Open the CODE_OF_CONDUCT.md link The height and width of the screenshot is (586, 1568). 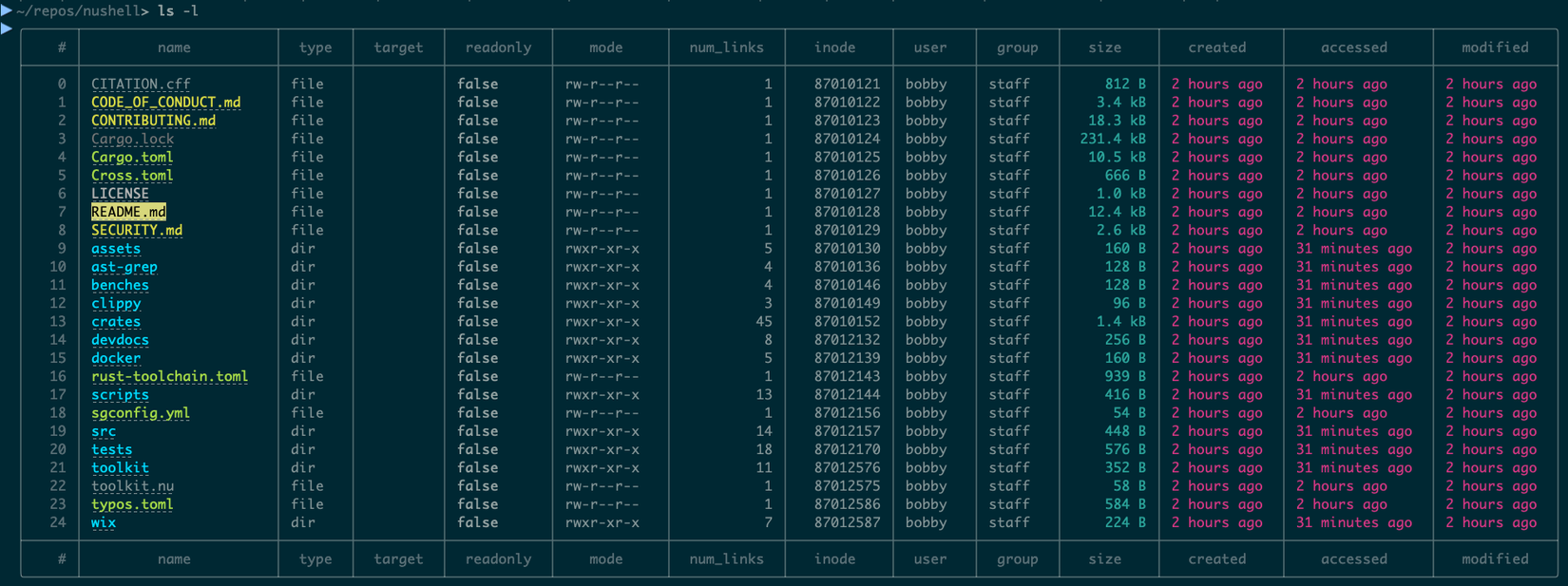[165, 103]
